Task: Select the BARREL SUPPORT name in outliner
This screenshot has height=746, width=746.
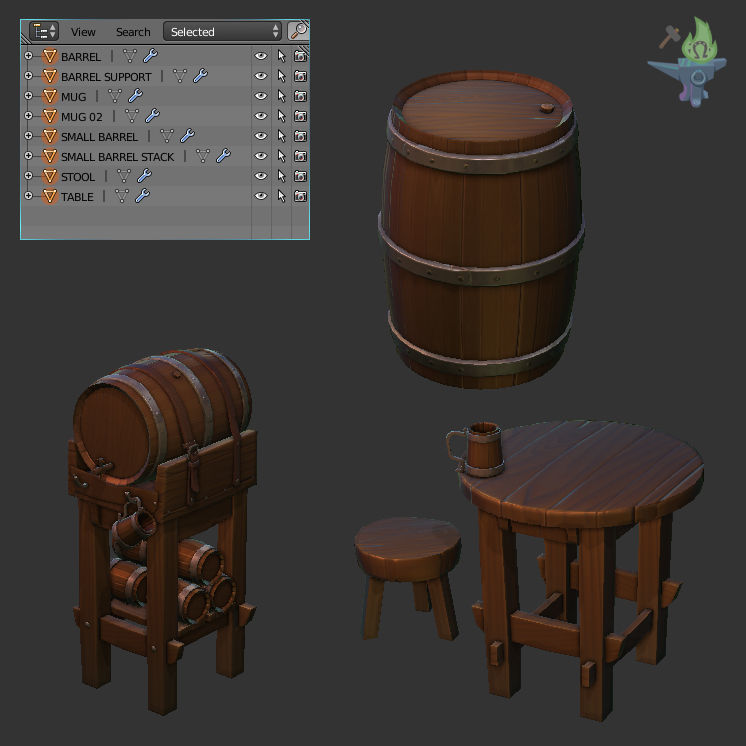Action: [106, 77]
